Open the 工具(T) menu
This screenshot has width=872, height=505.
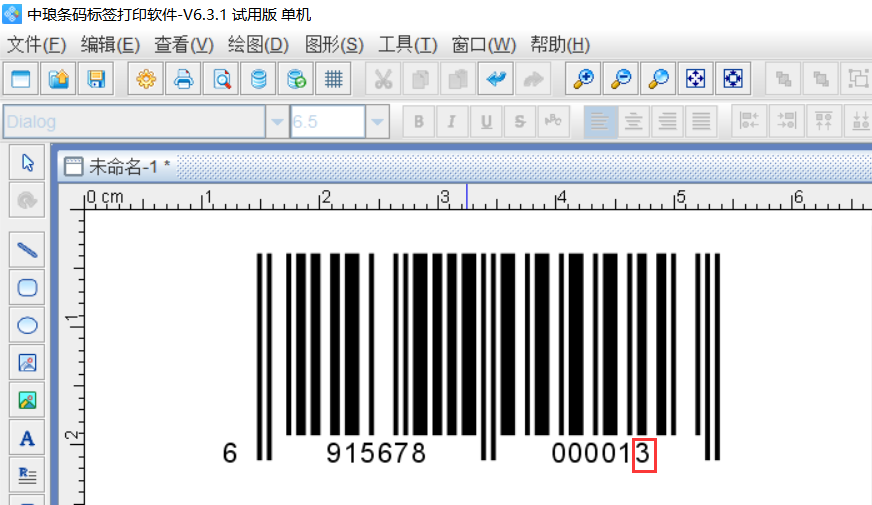point(408,44)
